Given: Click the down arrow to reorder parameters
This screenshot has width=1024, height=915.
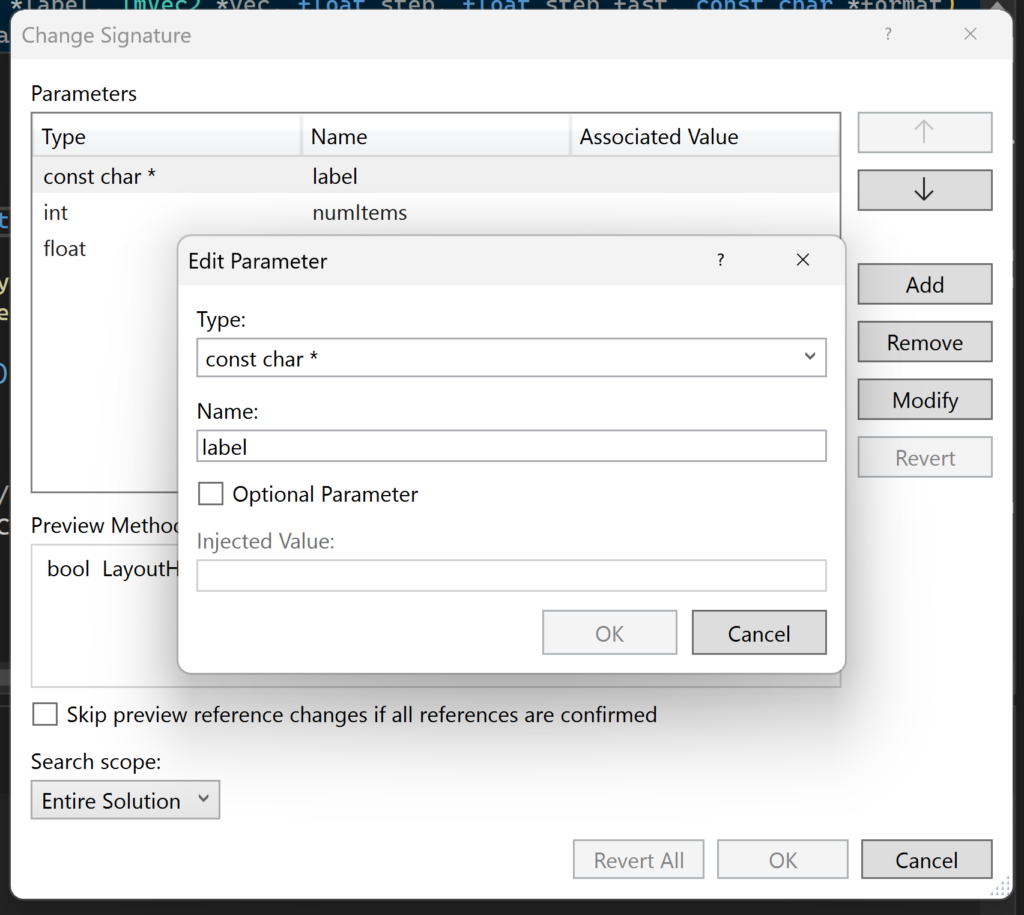Looking at the screenshot, I should click(923, 190).
